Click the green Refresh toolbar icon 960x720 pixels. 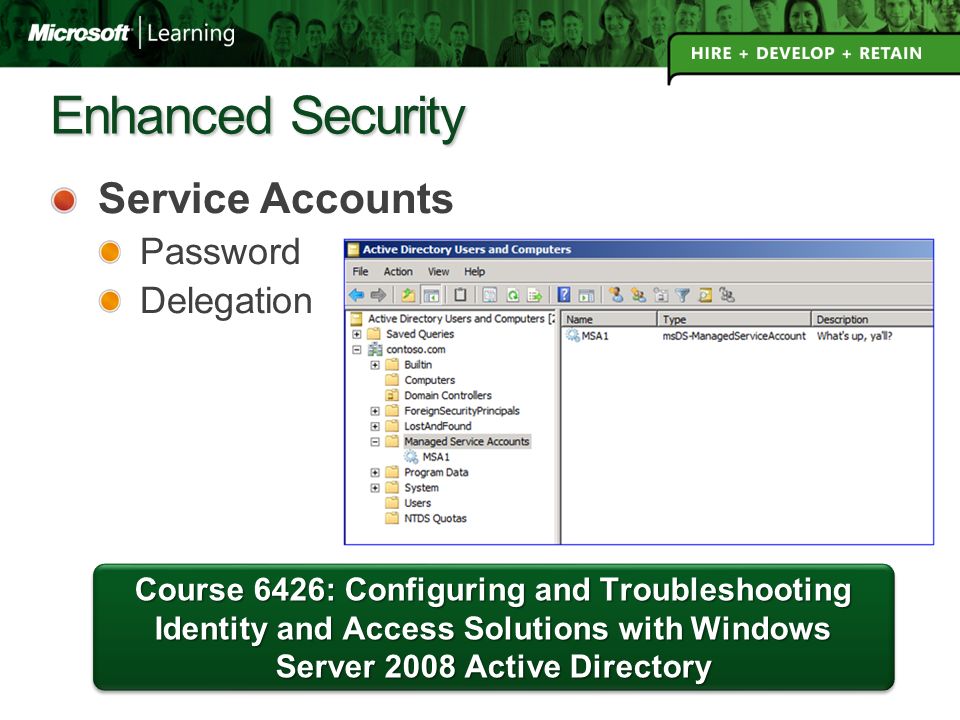click(512, 295)
